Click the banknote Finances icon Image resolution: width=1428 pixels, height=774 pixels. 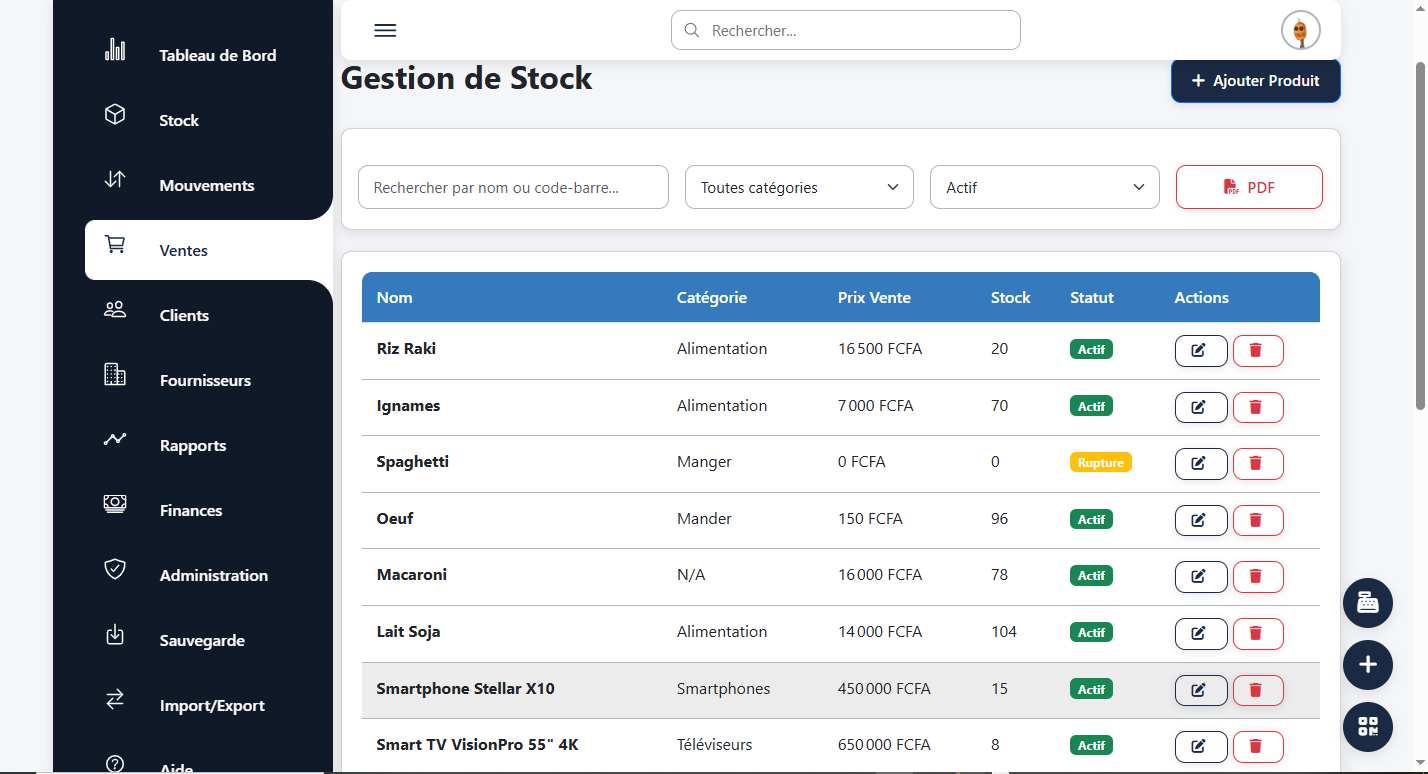coord(115,504)
